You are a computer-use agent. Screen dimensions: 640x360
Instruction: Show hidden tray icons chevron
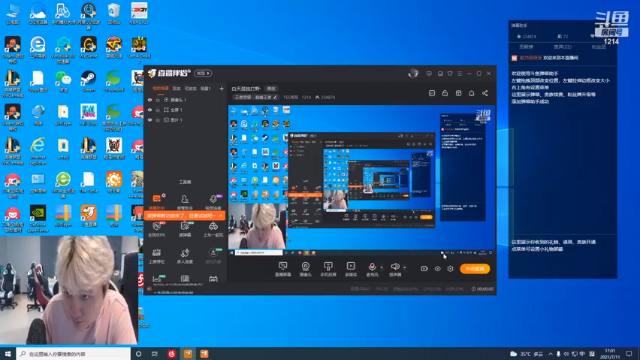pos(550,354)
